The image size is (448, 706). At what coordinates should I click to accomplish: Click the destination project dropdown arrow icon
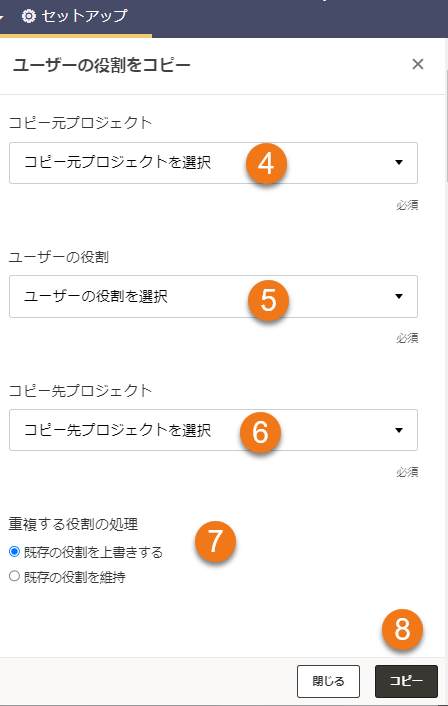point(399,430)
